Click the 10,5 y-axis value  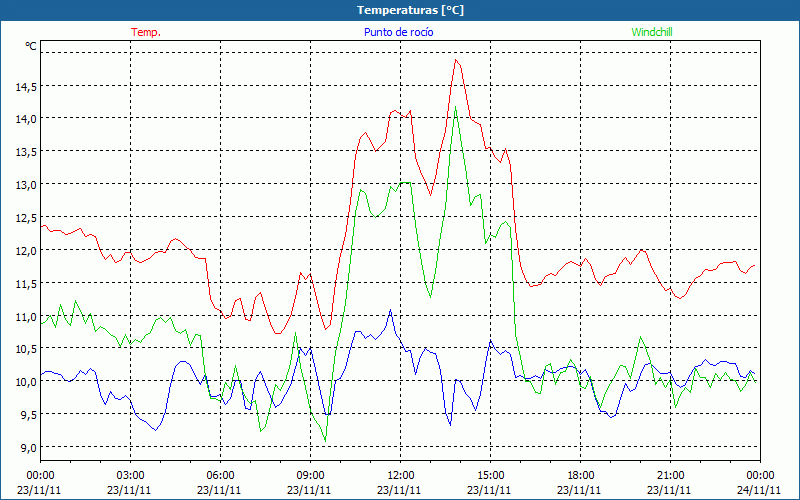26,349
